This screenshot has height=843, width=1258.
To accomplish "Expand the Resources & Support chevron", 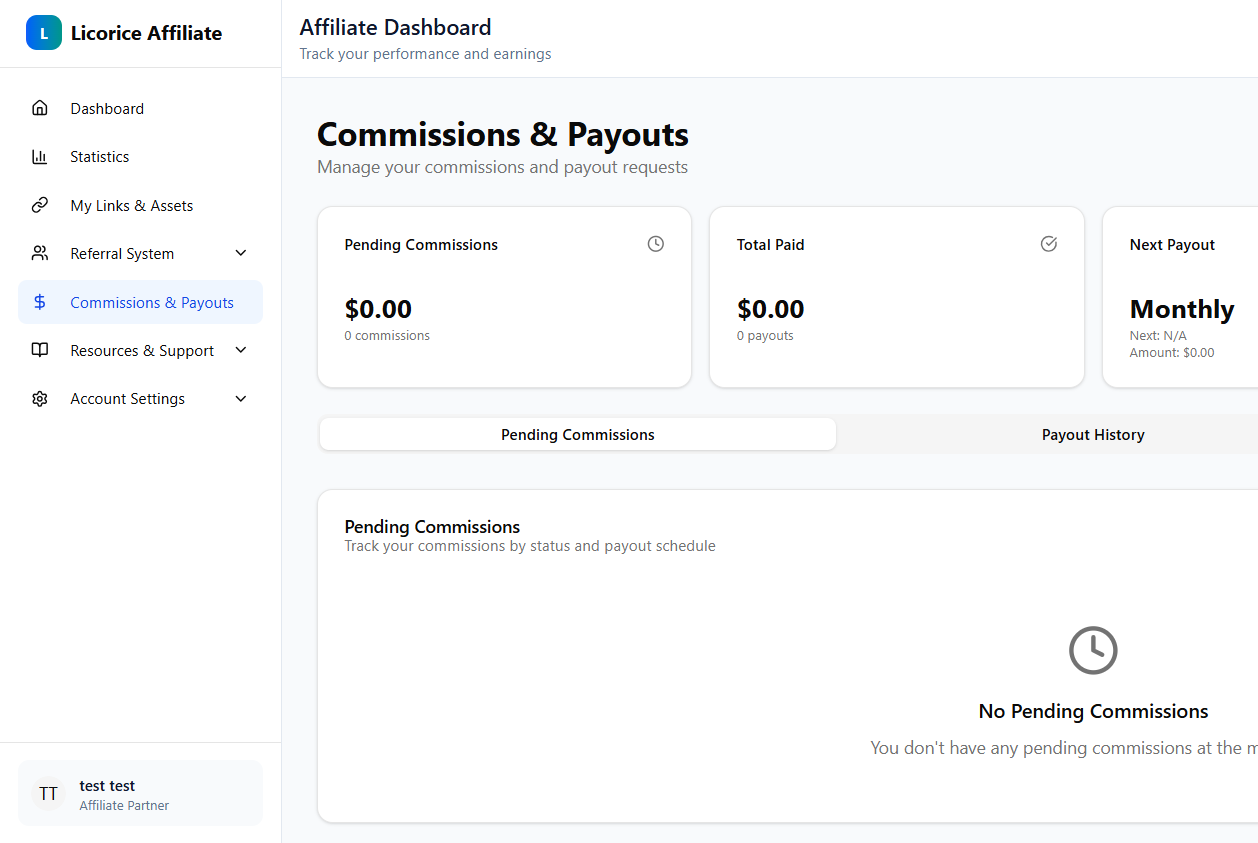I will [241, 350].
